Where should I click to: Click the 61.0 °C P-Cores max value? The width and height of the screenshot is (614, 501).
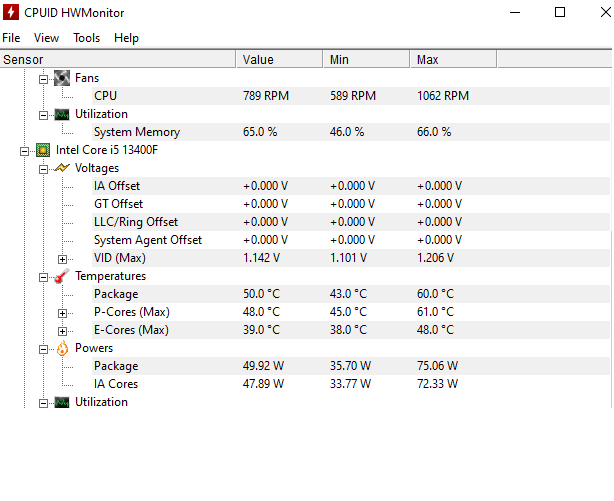pos(435,312)
